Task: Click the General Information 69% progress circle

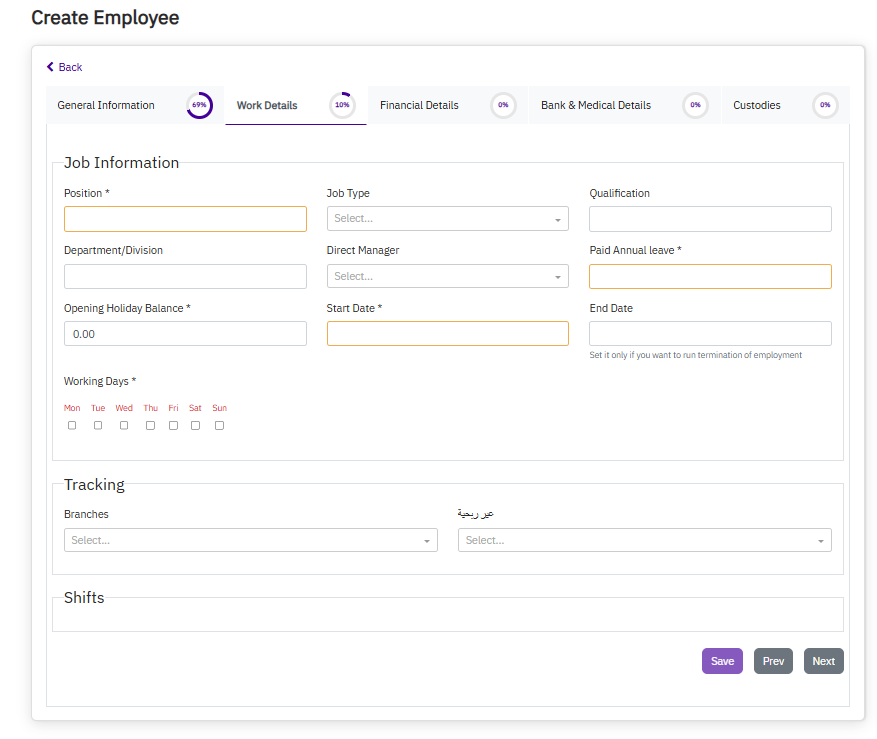Action: pos(199,105)
